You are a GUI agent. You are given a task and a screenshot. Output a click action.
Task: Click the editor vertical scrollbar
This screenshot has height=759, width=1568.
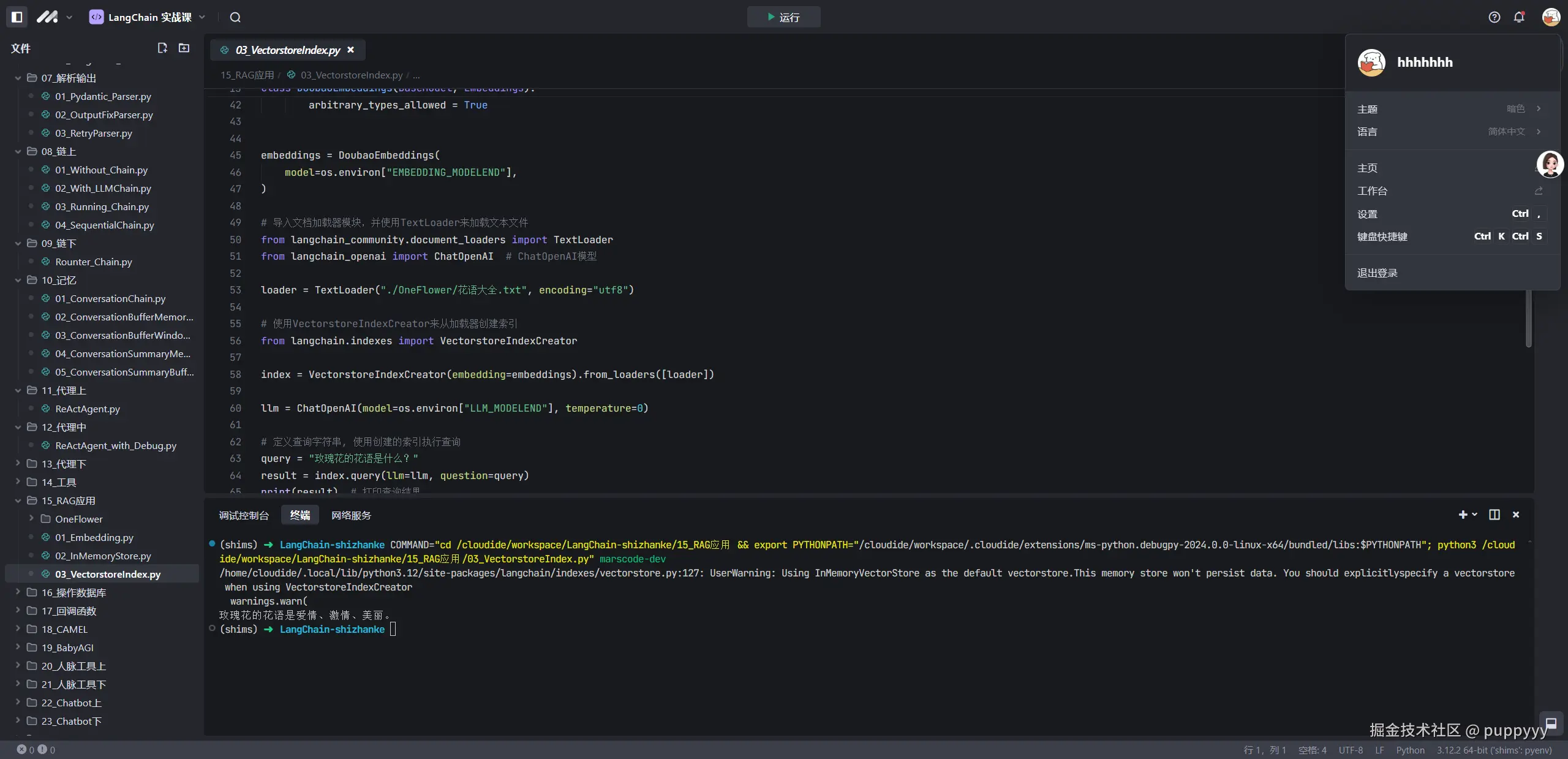coord(1528,319)
